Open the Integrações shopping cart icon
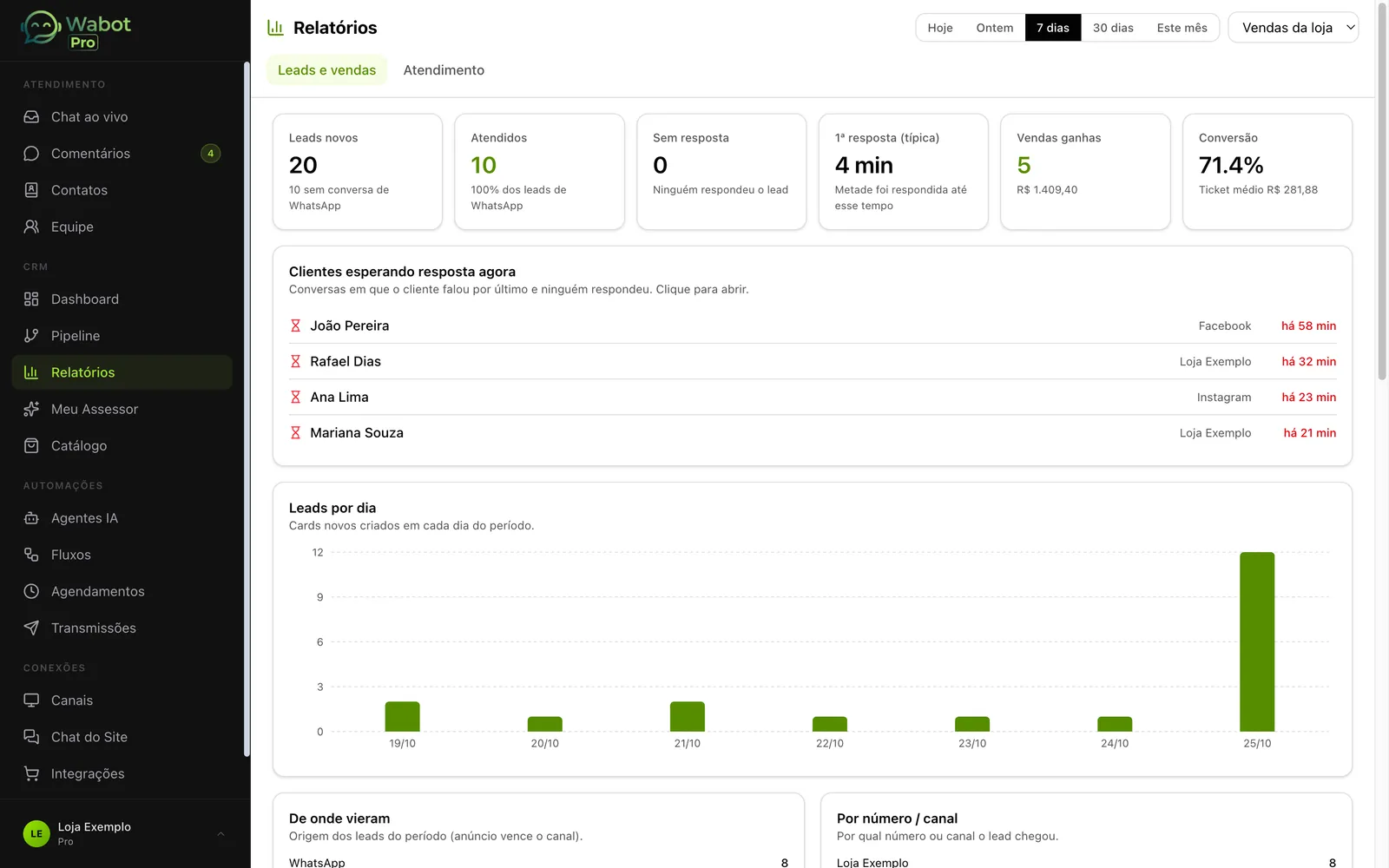1389x868 pixels. (x=31, y=773)
